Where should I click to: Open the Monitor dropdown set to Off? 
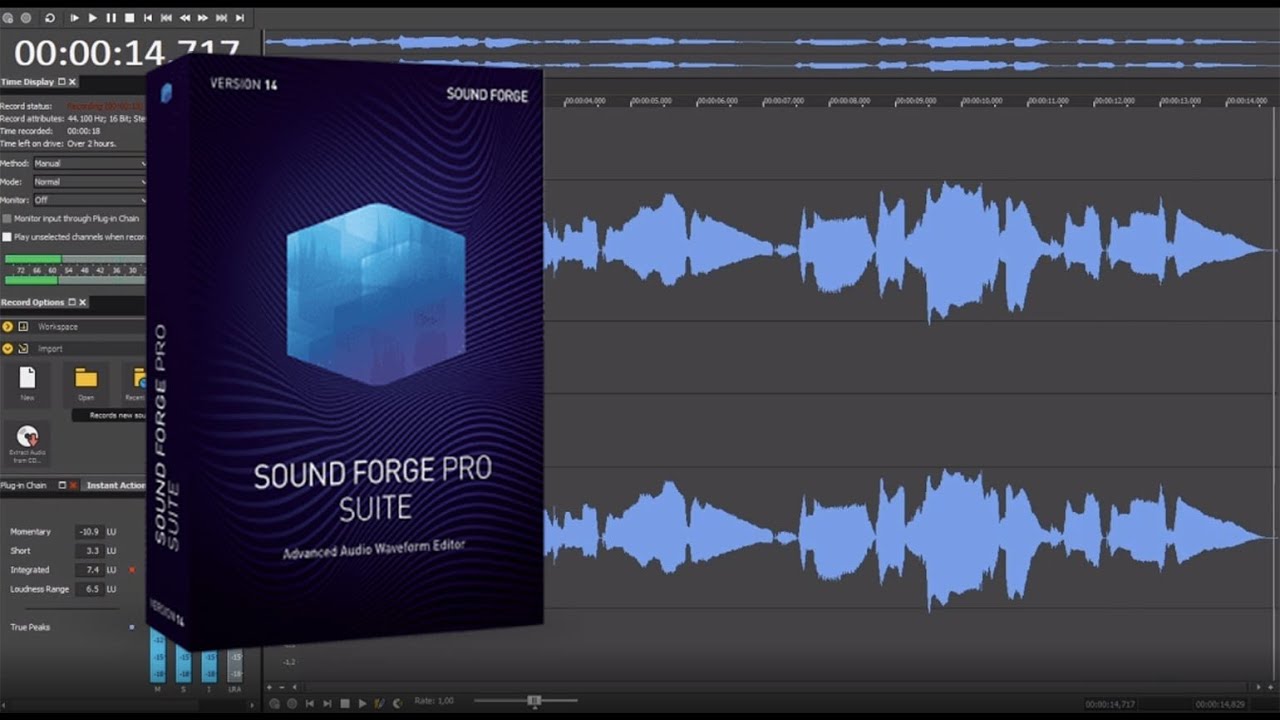click(x=90, y=200)
